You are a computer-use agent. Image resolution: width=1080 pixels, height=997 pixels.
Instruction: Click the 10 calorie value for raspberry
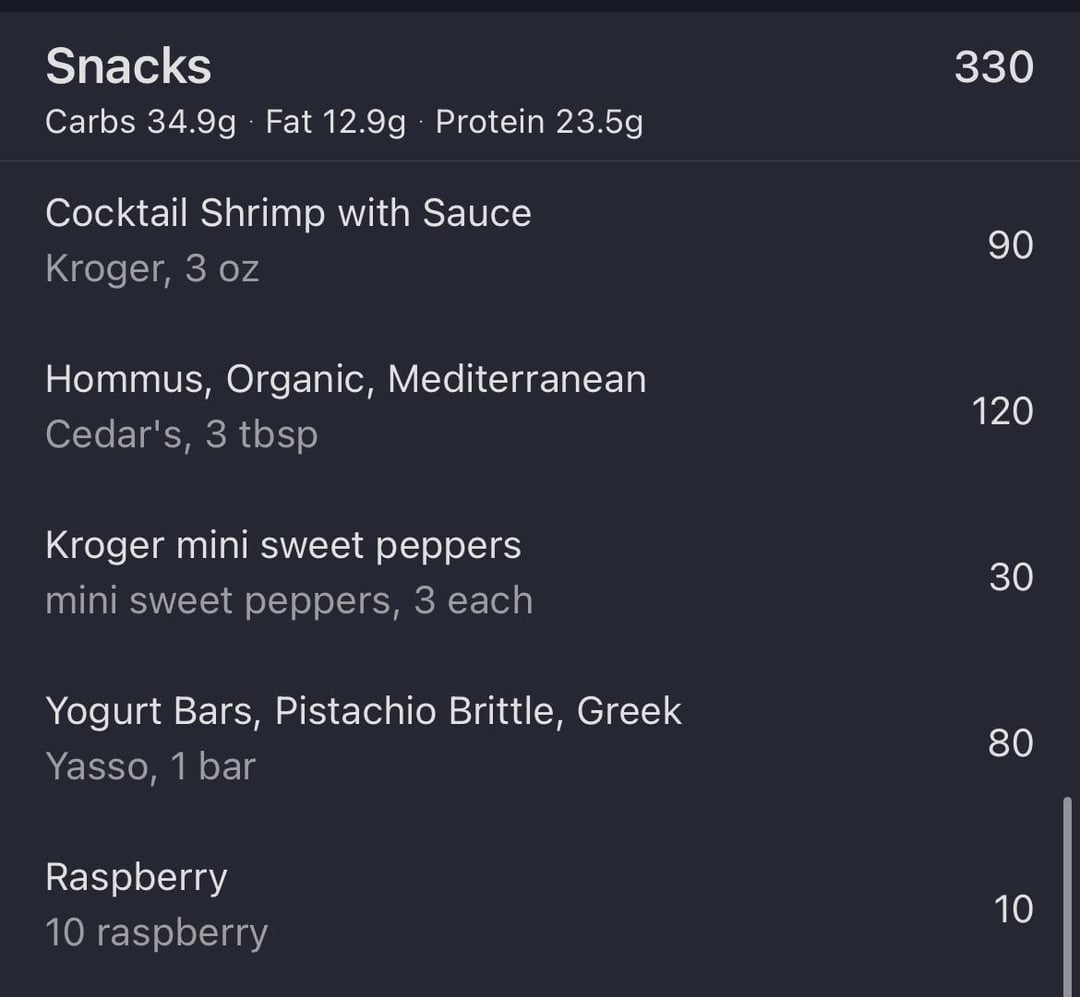[1013, 909]
